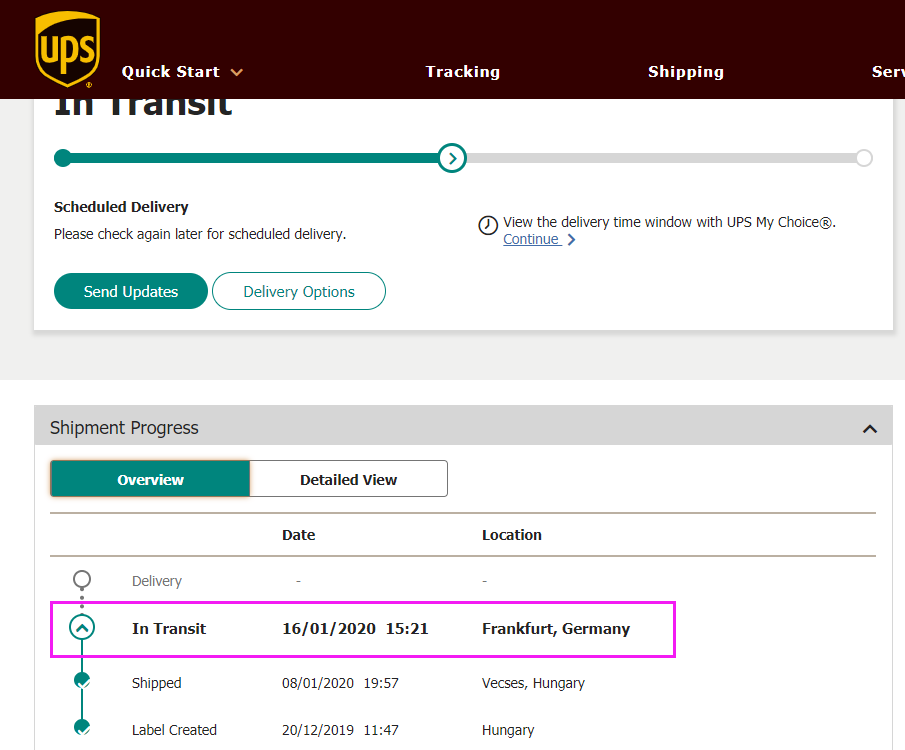Click the progress bar start point
The width and height of the screenshot is (905, 750).
pyautogui.click(x=63, y=157)
